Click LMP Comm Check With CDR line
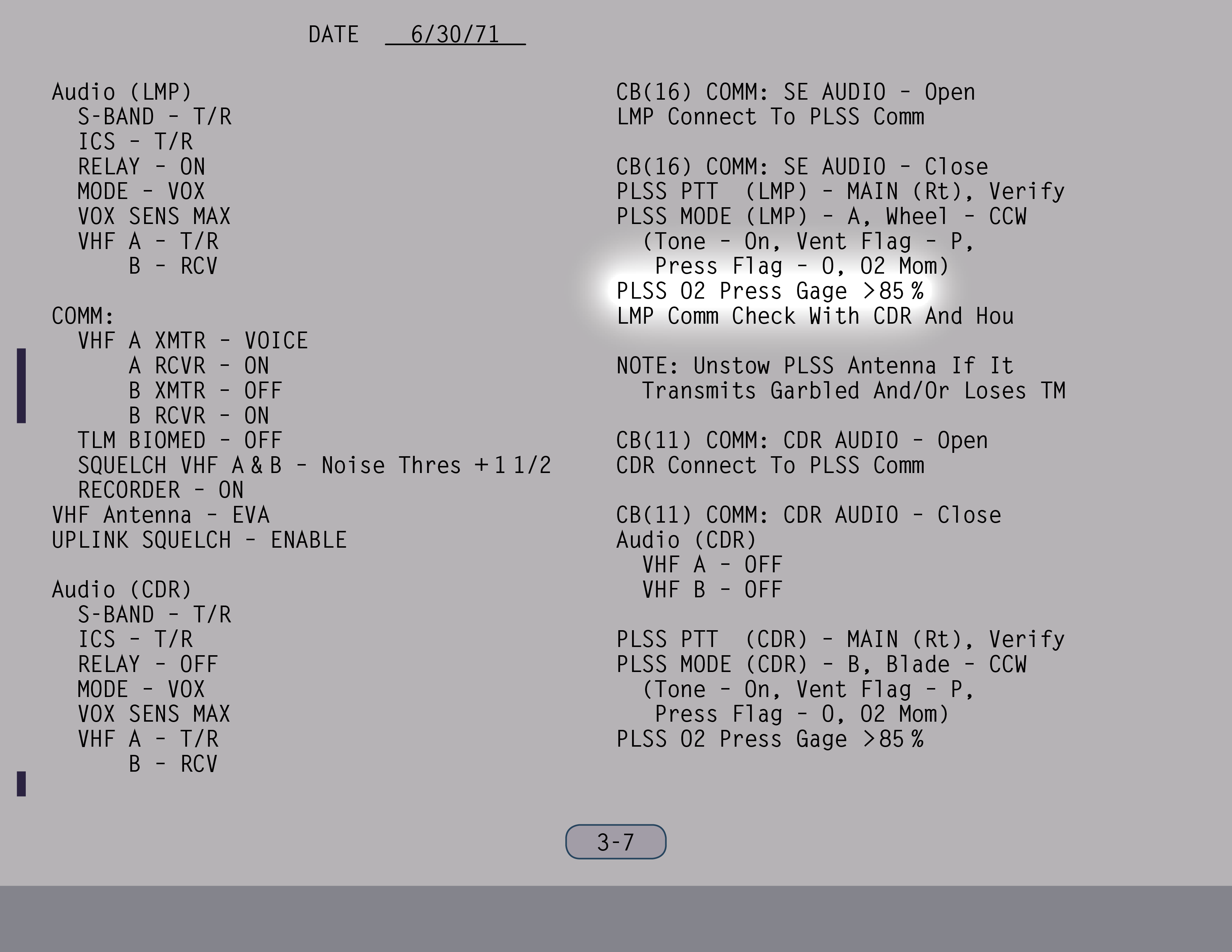The height and width of the screenshot is (952, 1232). click(815, 316)
